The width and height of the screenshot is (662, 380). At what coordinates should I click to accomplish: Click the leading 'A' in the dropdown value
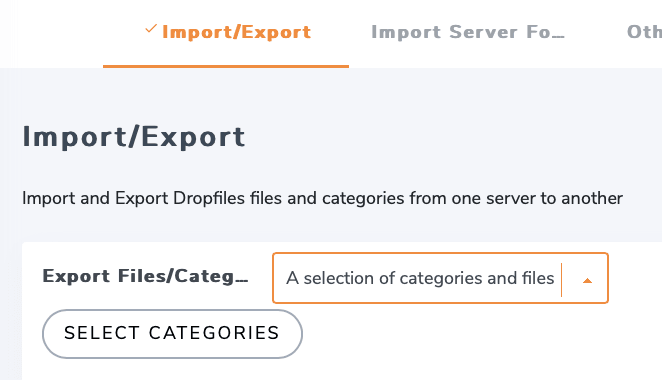[292, 278]
